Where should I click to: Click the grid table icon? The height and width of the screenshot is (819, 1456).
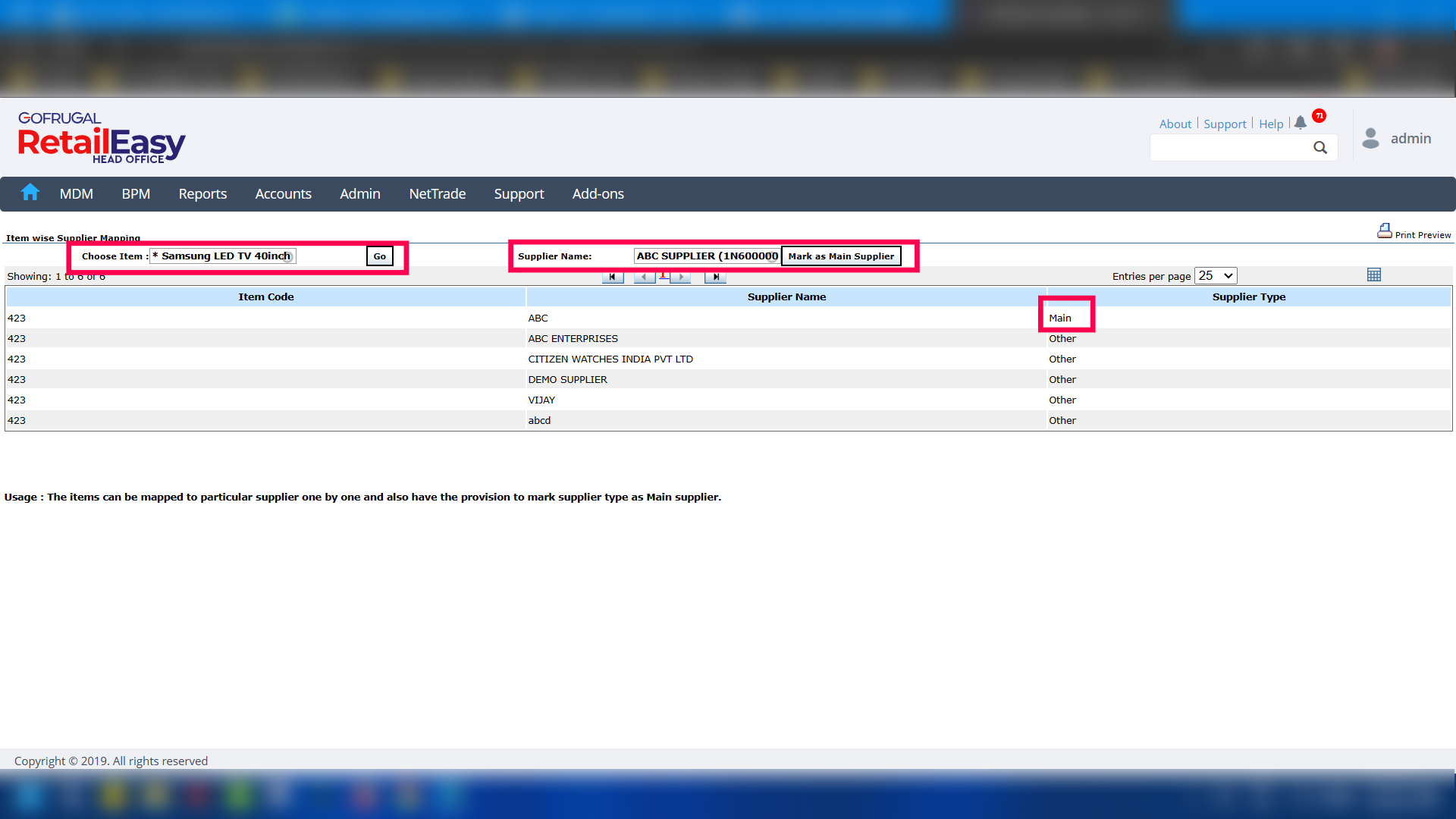tap(1374, 275)
